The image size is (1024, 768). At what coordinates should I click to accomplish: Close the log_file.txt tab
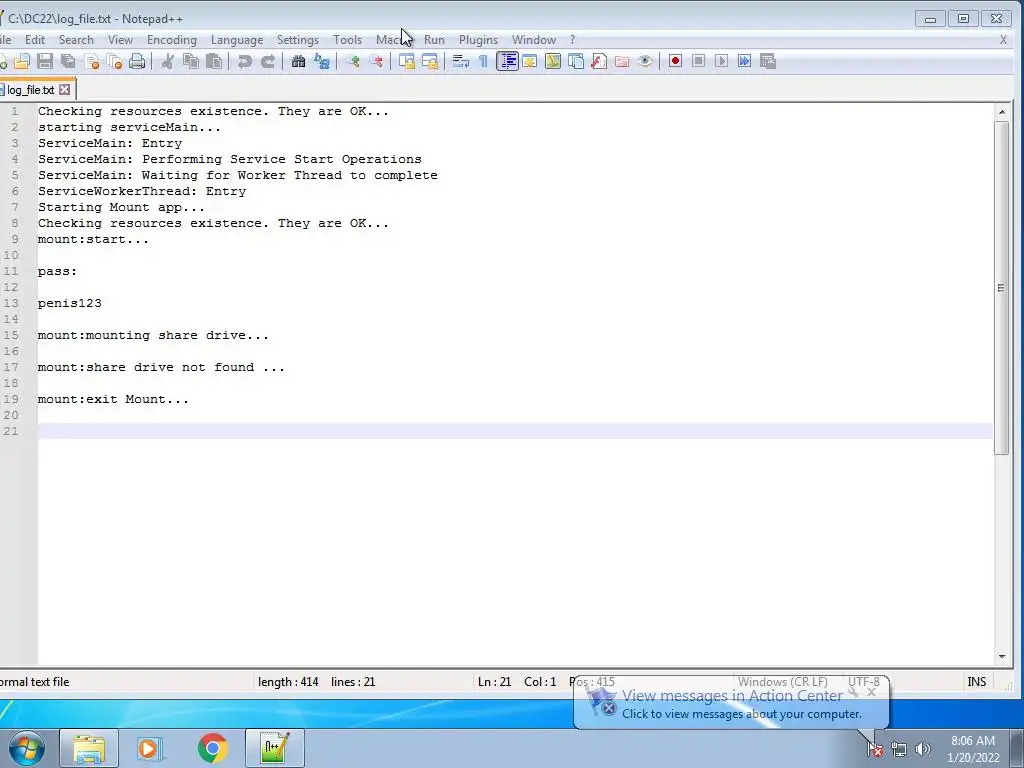pyautogui.click(x=65, y=89)
